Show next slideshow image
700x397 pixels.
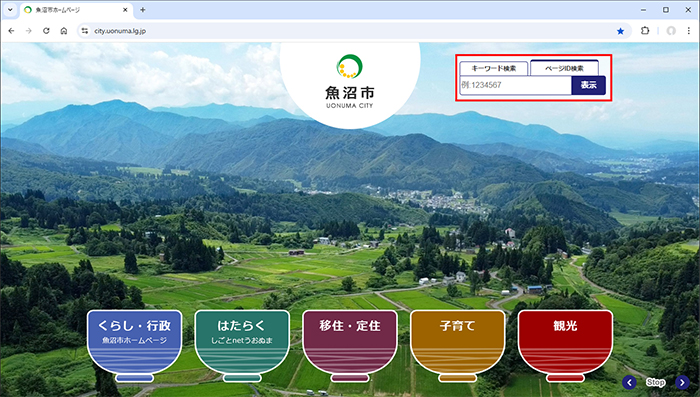(682, 382)
